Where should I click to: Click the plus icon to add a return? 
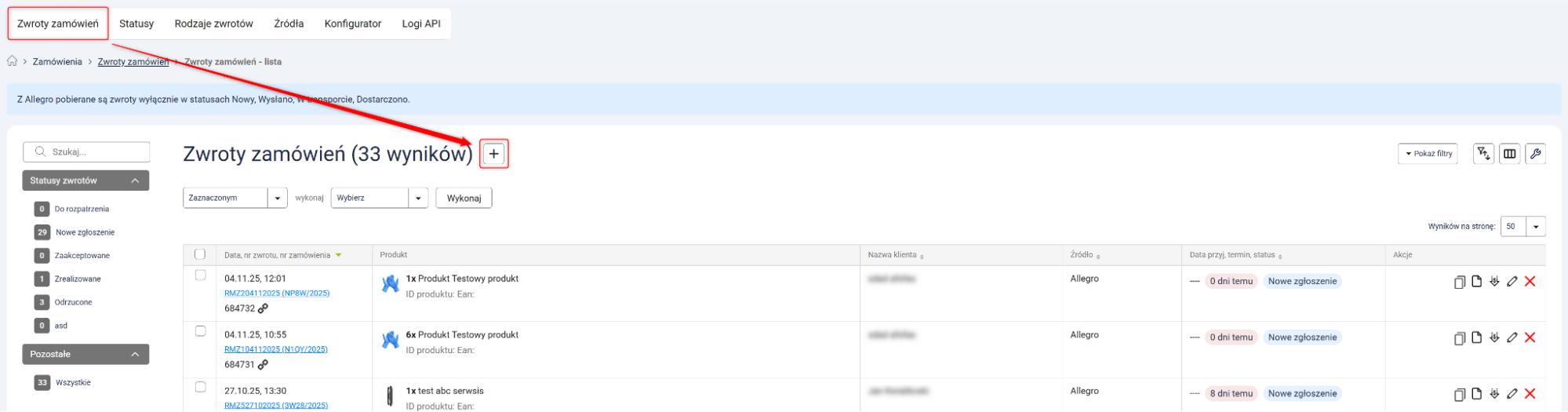click(x=493, y=154)
